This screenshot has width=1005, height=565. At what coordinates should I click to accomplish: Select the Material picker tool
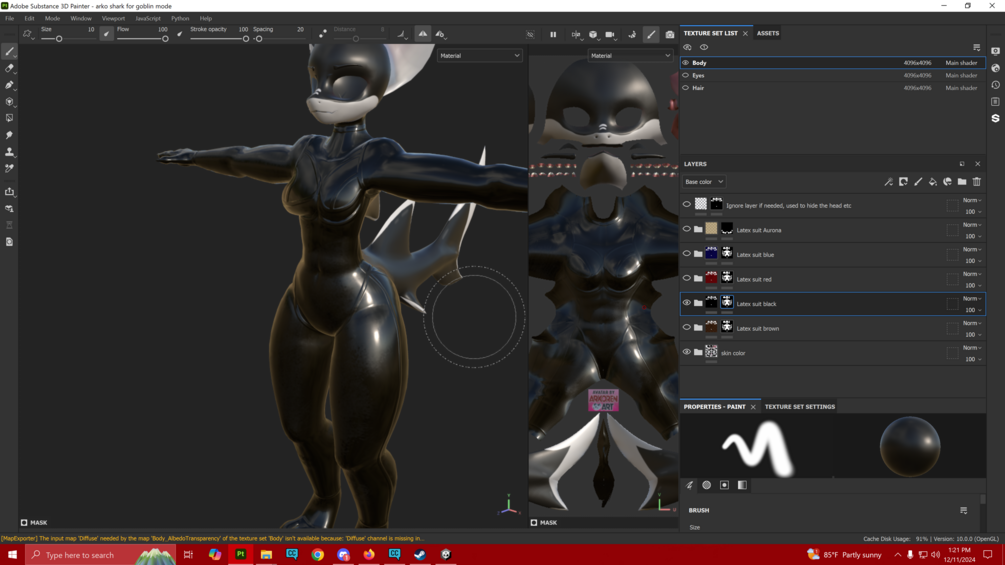10,168
